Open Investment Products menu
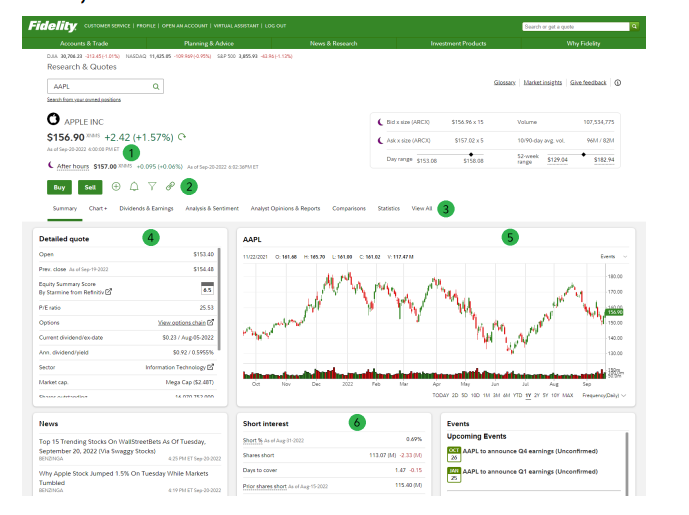The width and height of the screenshot is (689, 515). [x=458, y=44]
